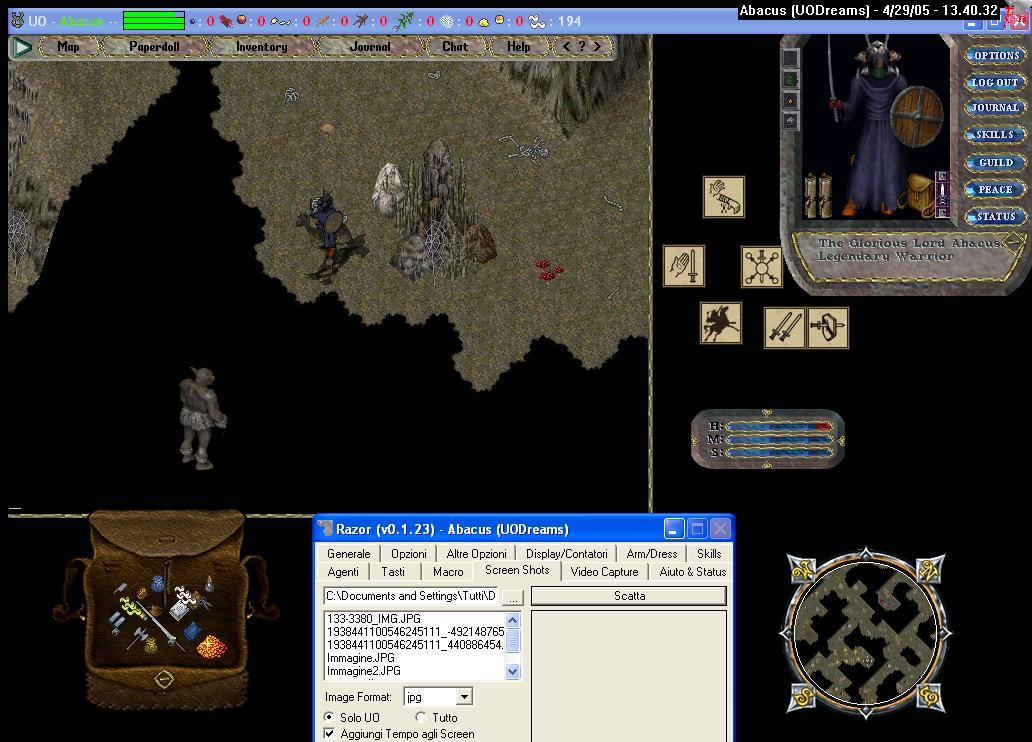The width and height of the screenshot is (1032, 742).
Task: Click the health bar in the status gump
Action: pyautogui.click(x=780, y=427)
